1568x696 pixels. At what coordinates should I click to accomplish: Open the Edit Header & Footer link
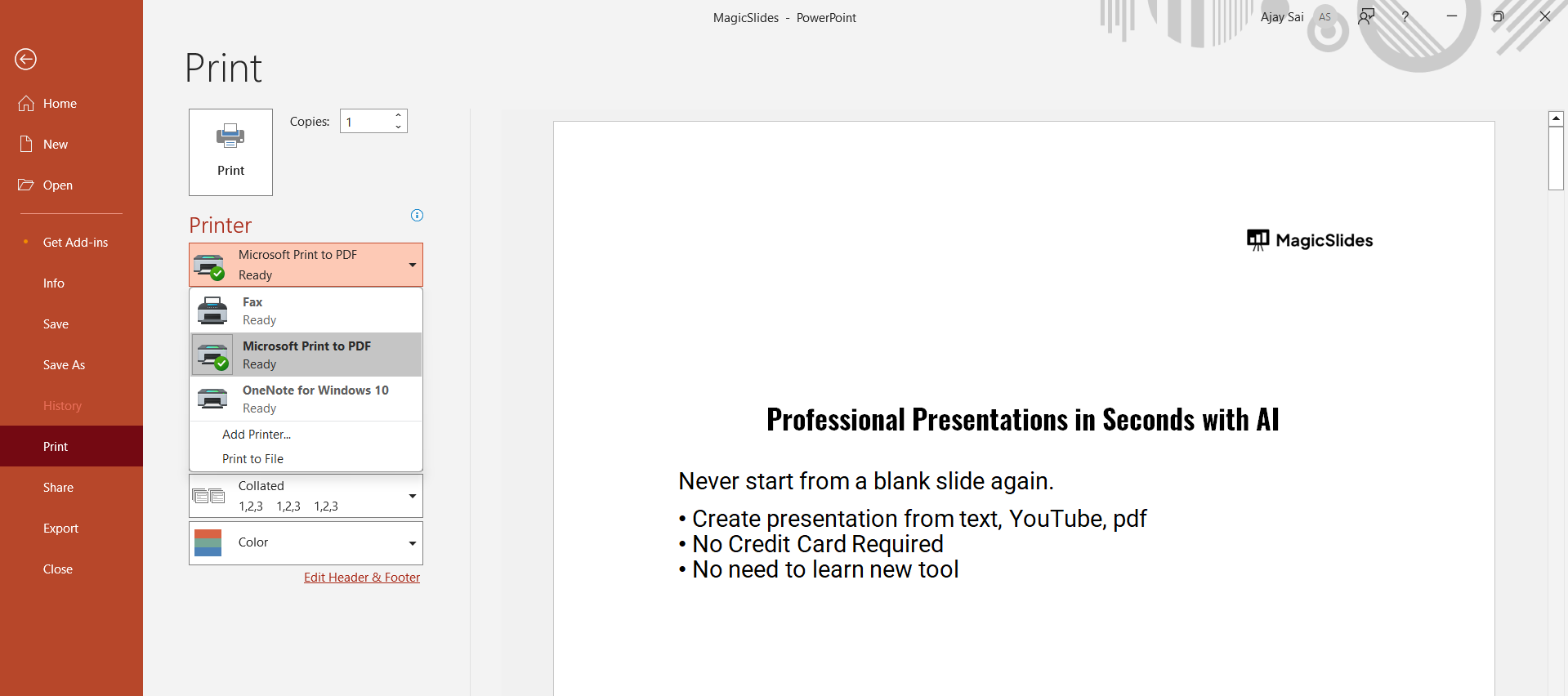tap(362, 578)
